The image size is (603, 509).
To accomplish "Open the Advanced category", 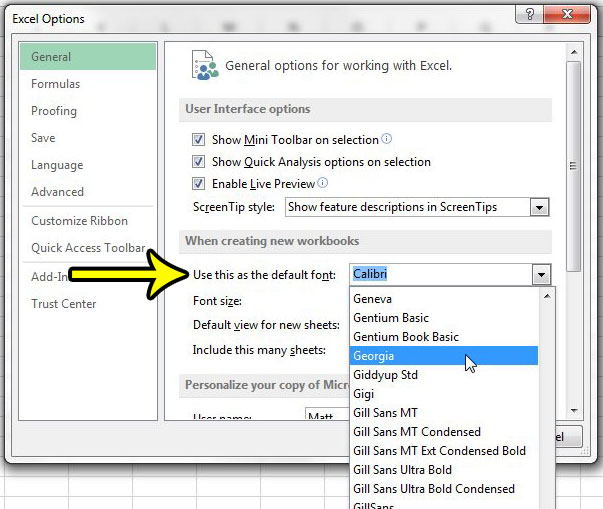I will [88, 191].
